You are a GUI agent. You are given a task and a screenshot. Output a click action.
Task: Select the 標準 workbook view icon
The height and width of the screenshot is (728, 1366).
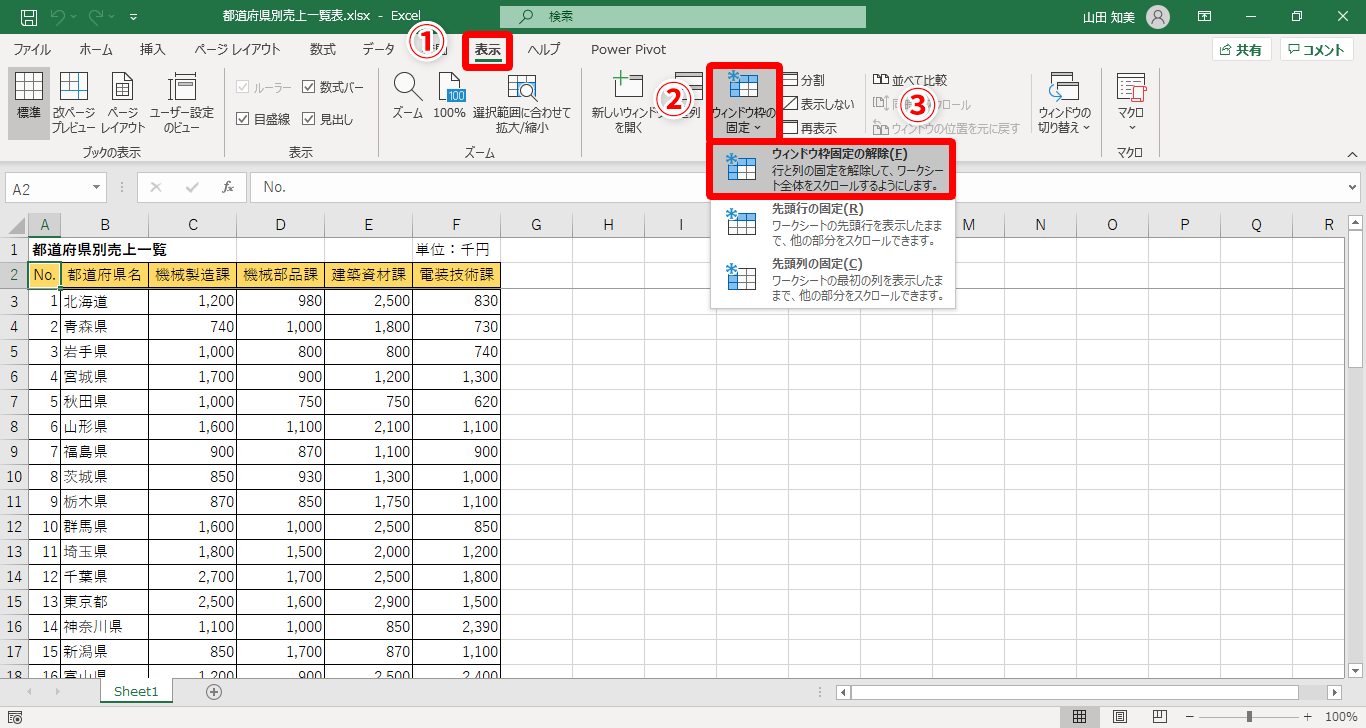coord(29,103)
